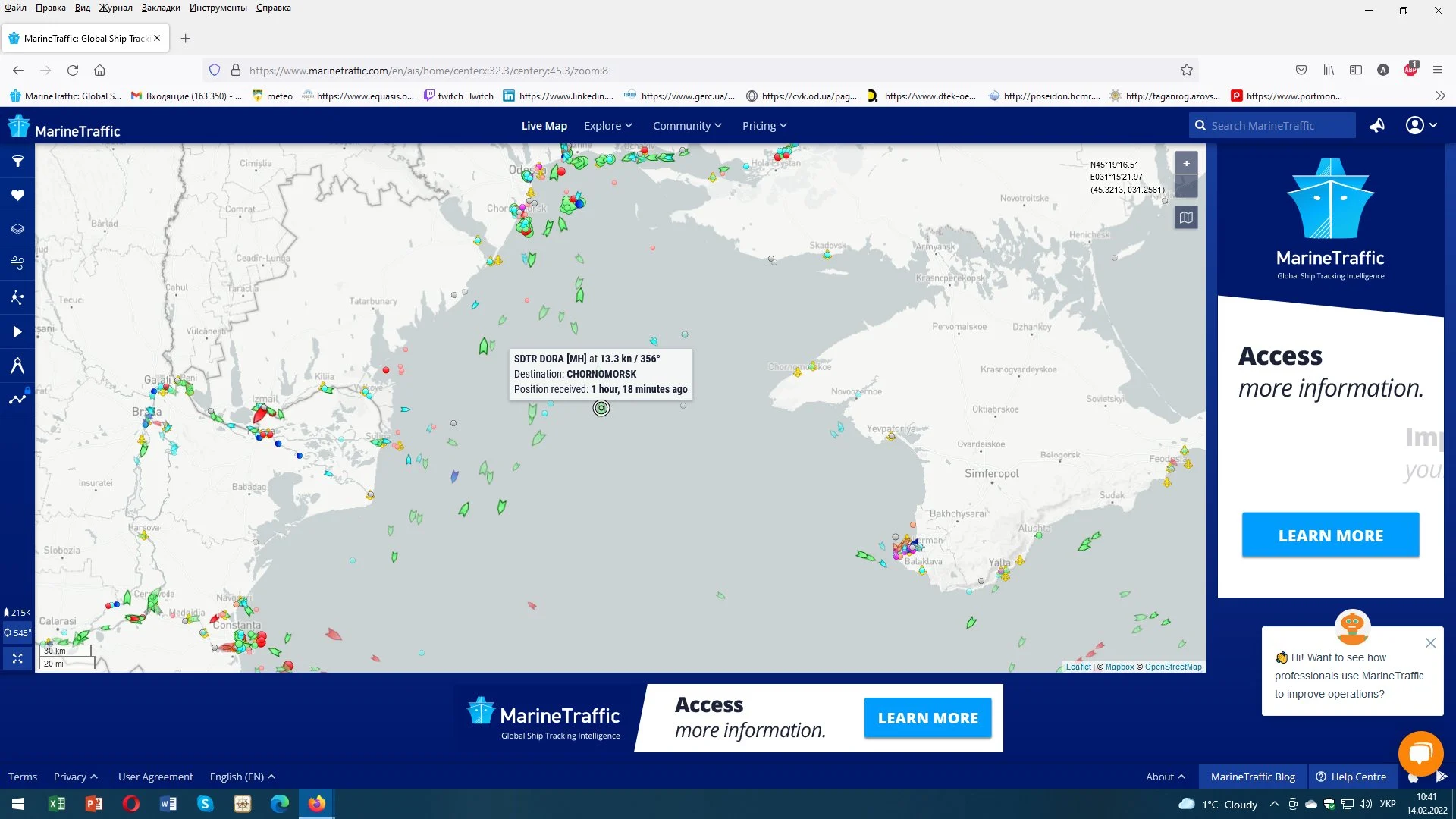
Task: Open the weather wind layers icon
Action: [17, 263]
